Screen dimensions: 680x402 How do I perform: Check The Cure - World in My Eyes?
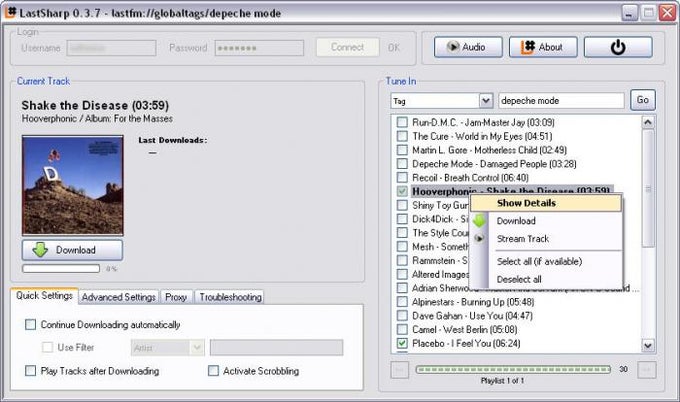click(402, 136)
